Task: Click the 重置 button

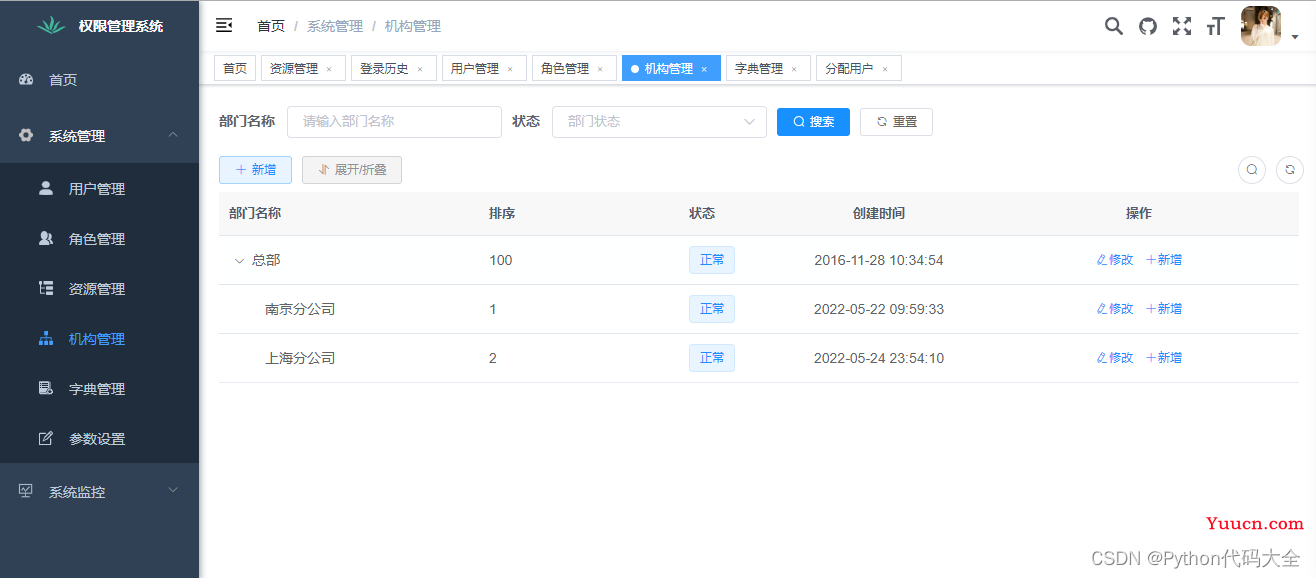Action: pos(896,121)
